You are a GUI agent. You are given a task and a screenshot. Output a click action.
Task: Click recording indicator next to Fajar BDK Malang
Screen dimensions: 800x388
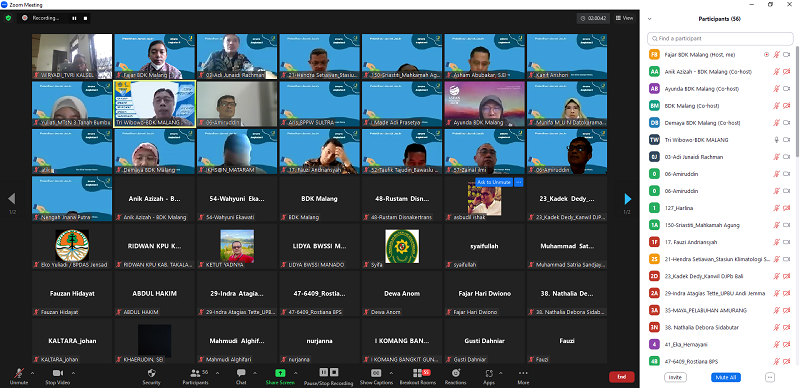(x=766, y=55)
